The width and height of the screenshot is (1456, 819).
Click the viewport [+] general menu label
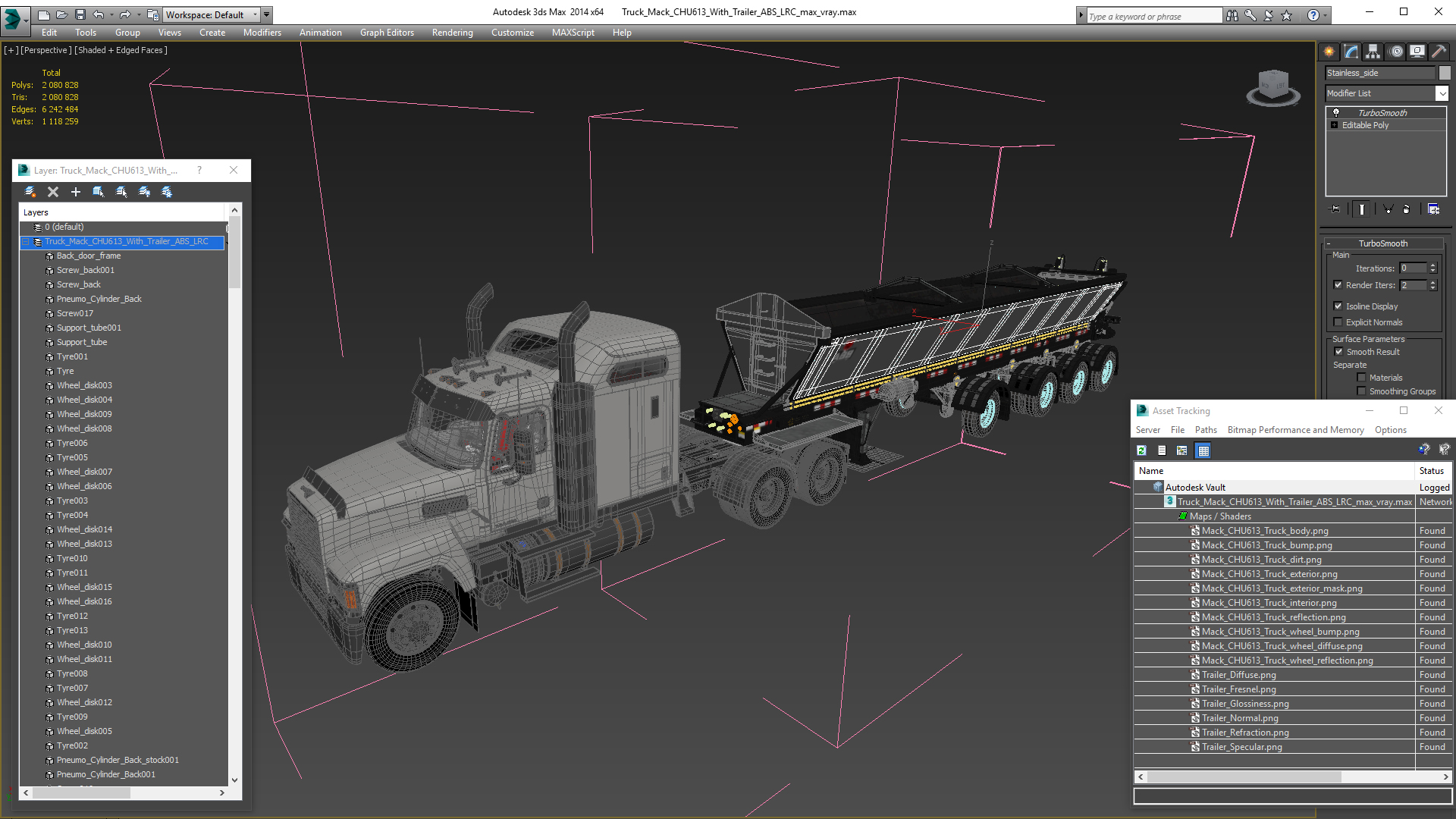pos(11,50)
